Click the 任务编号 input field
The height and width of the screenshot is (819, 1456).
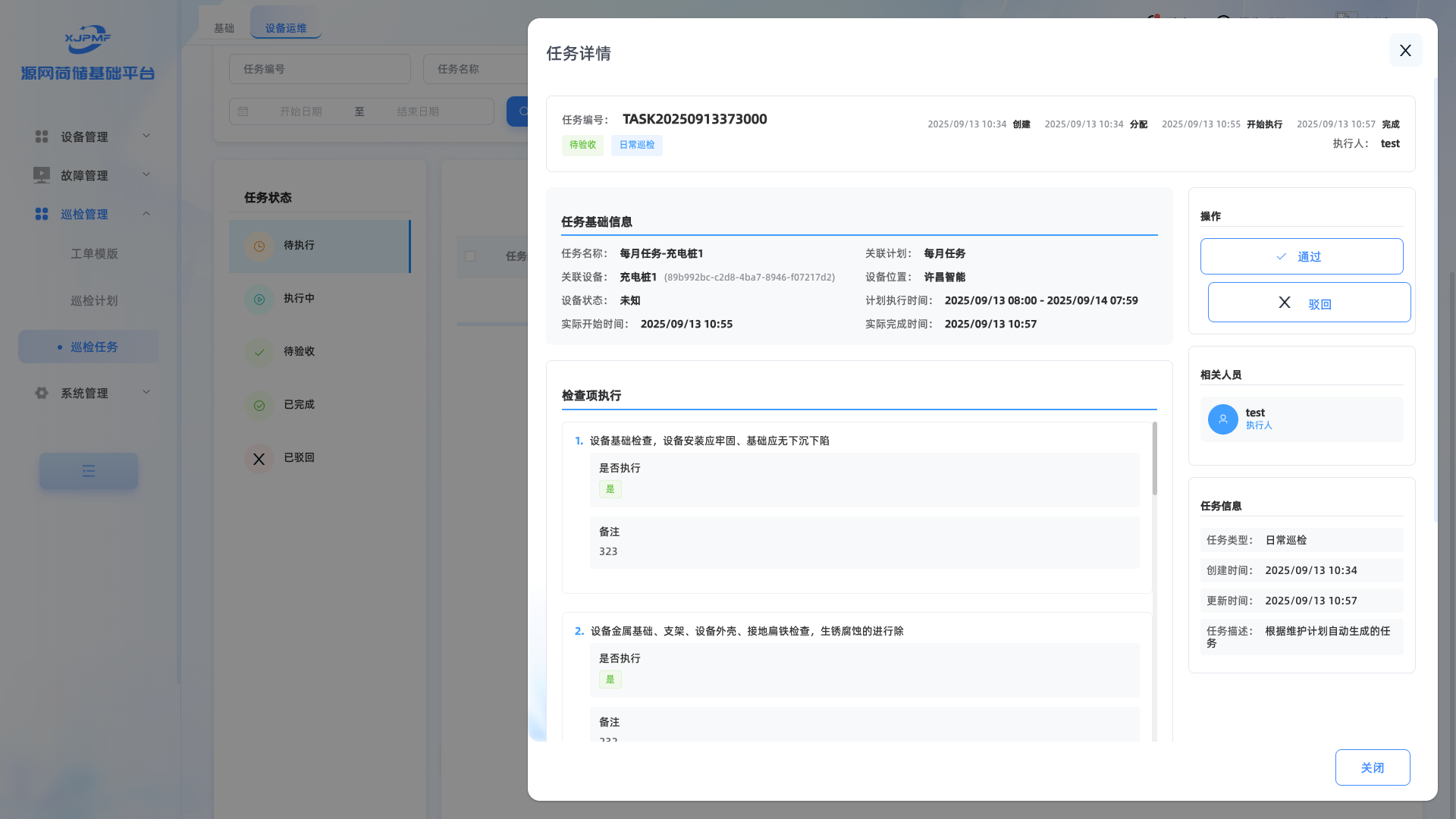(x=319, y=69)
